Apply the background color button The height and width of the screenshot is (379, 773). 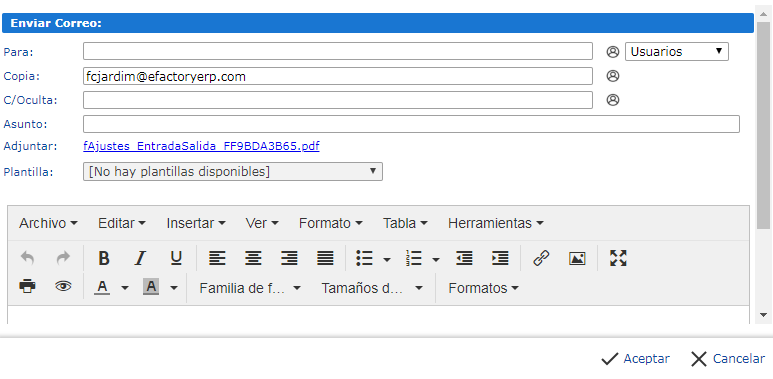click(x=151, y=287)
